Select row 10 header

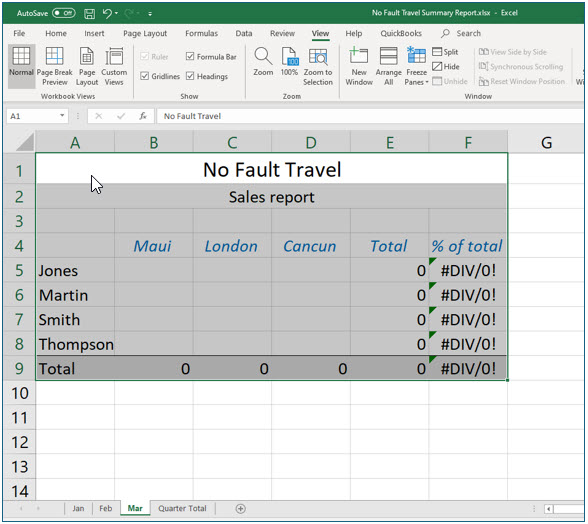[x=20, y=393]
